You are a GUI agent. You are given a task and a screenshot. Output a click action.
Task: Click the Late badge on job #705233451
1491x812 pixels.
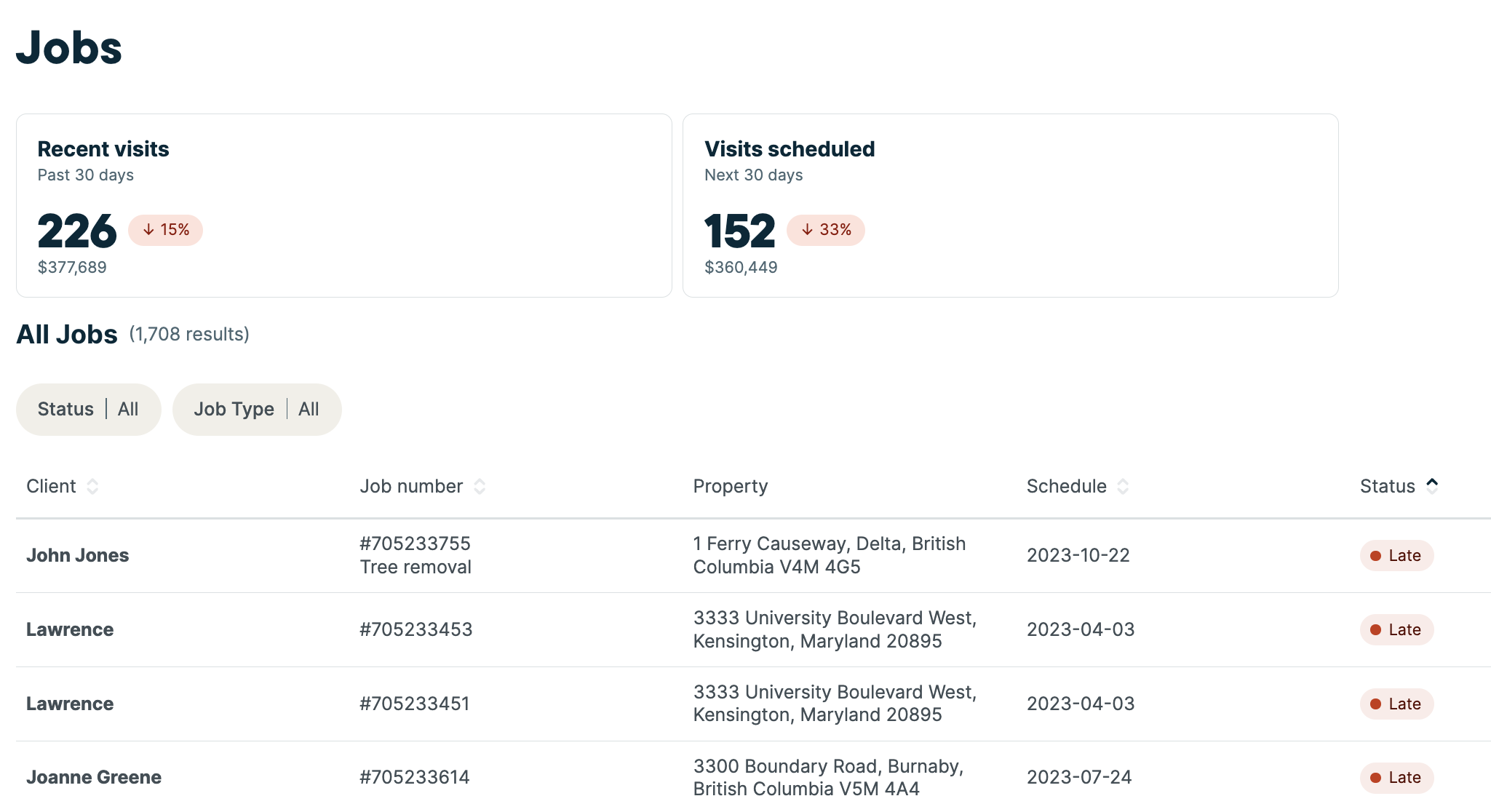pyautogui.click(x=1396, y=704)
